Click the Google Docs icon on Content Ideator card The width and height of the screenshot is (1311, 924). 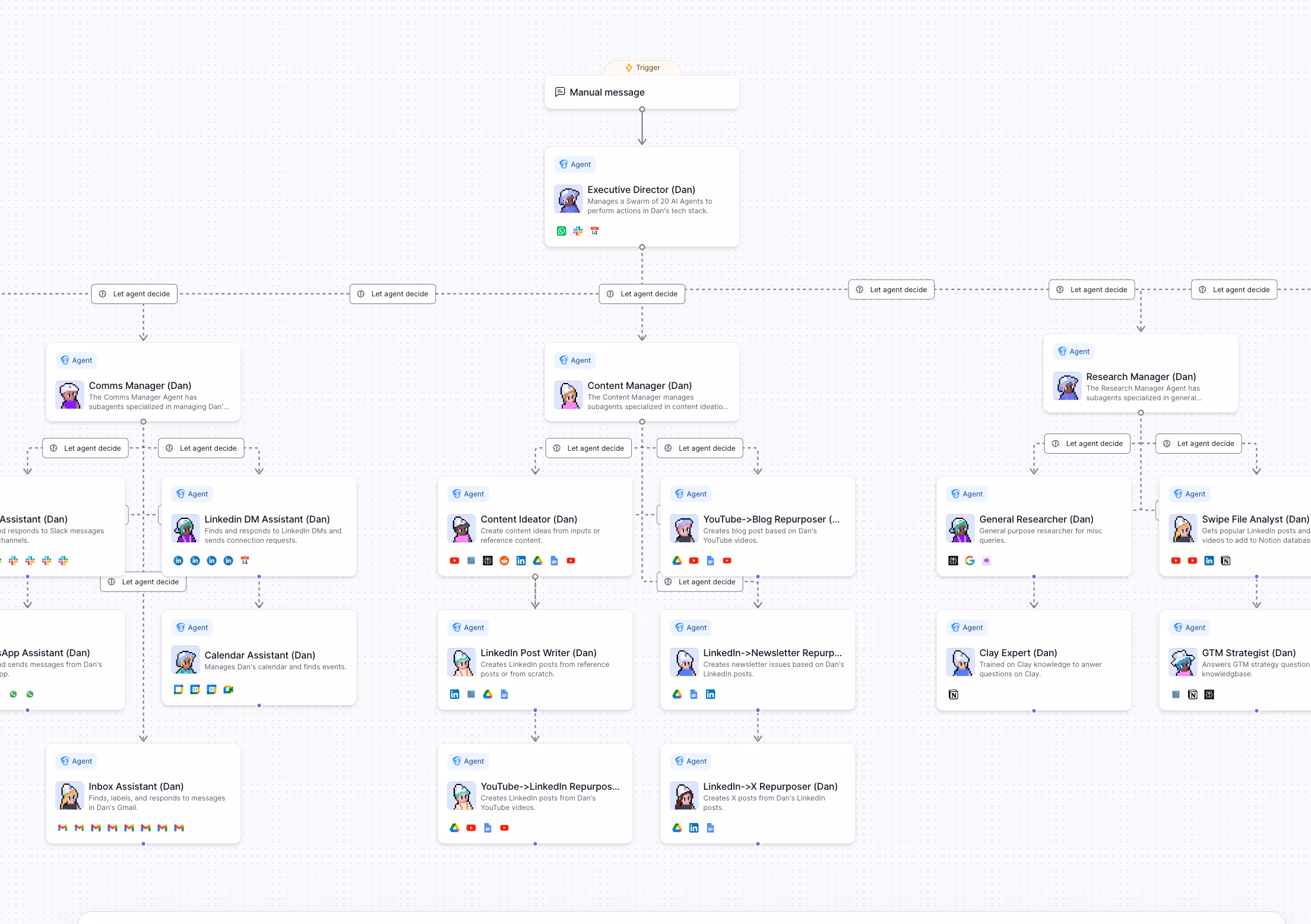tap(554, 561)
